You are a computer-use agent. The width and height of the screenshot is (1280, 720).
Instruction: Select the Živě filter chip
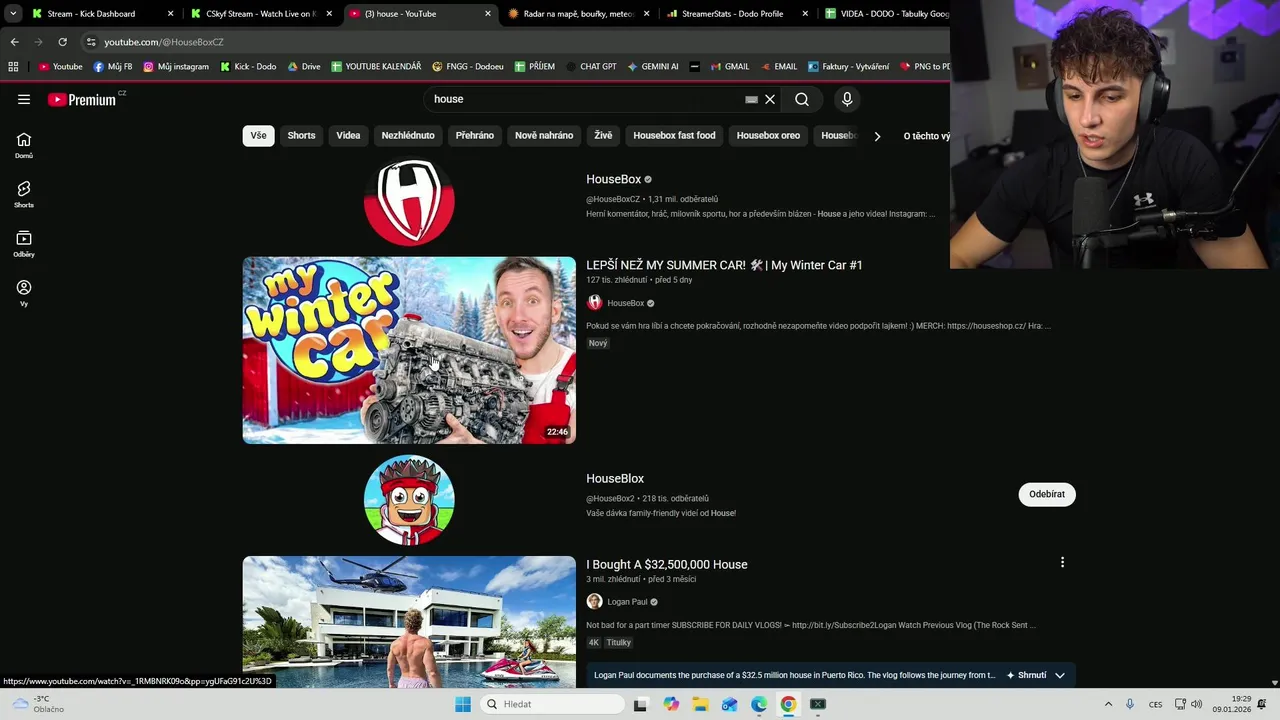click(x=603, y=136)
